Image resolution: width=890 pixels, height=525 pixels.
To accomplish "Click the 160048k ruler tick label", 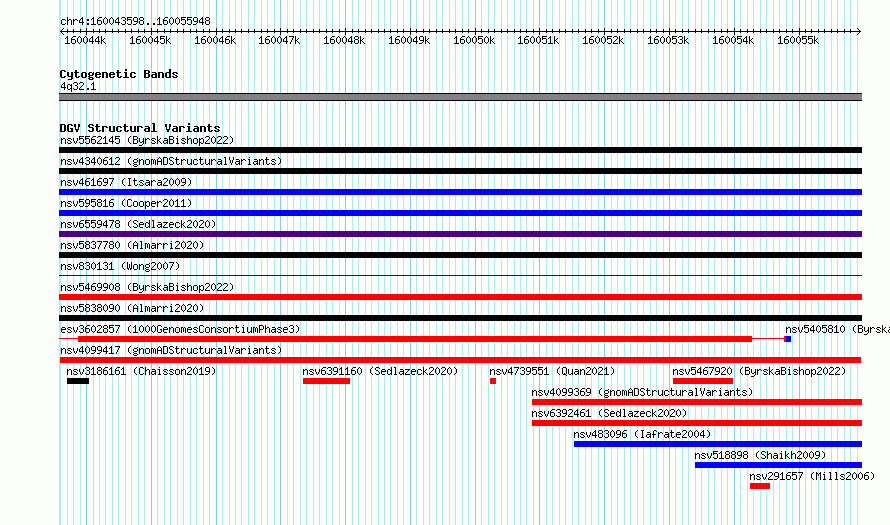I will pyautogui.click(x=344, y=40).
